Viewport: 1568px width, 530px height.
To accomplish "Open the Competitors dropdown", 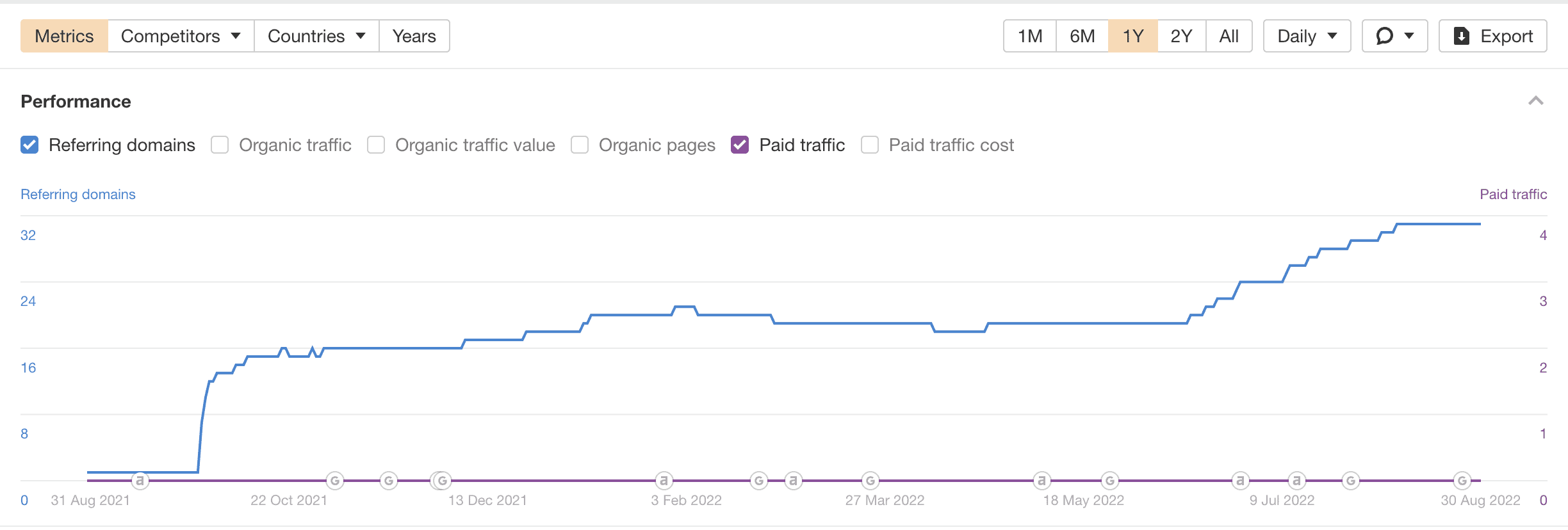I will tap(181, 36).
